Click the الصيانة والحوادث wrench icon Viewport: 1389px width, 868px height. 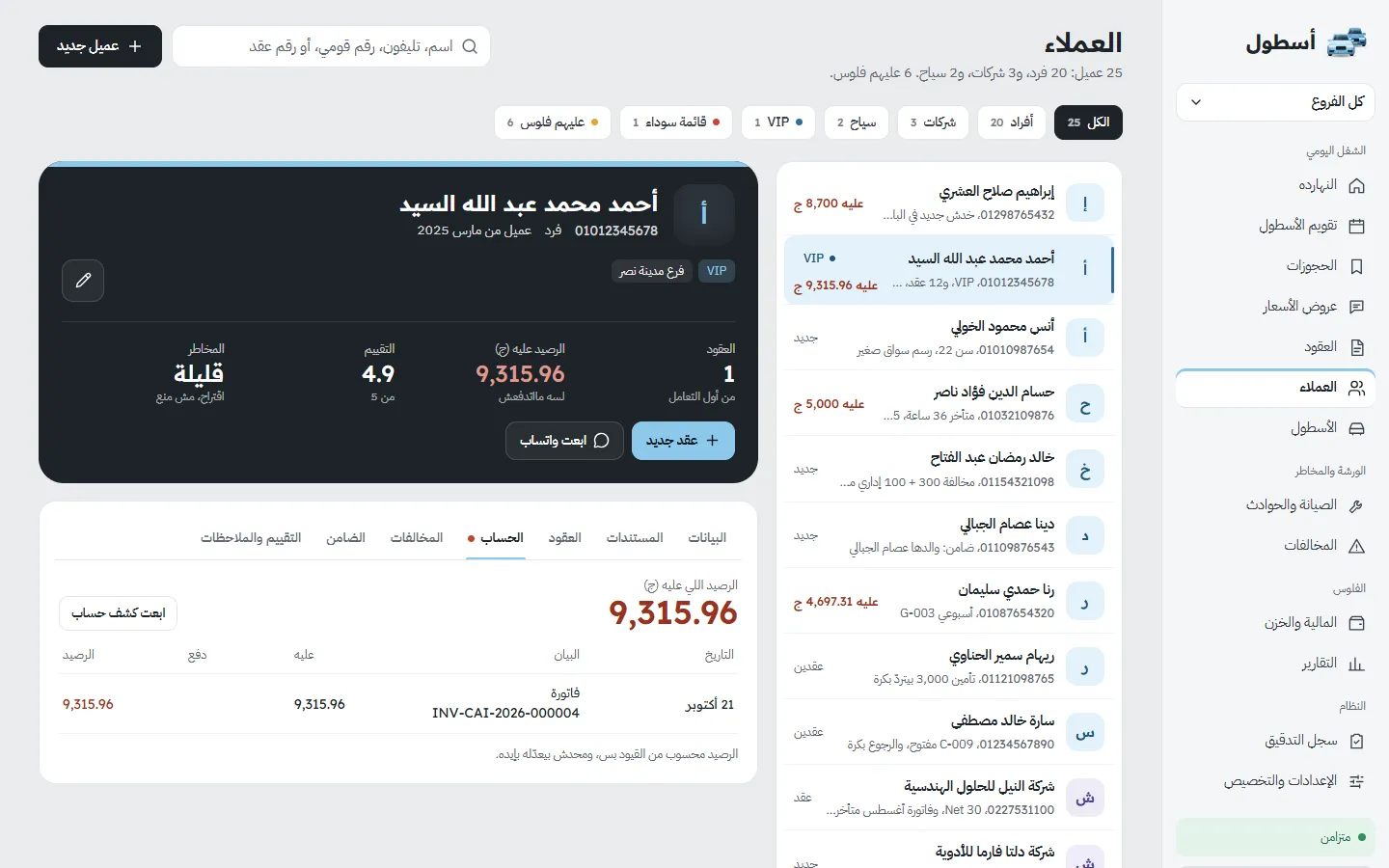(x=1356, y=505)
